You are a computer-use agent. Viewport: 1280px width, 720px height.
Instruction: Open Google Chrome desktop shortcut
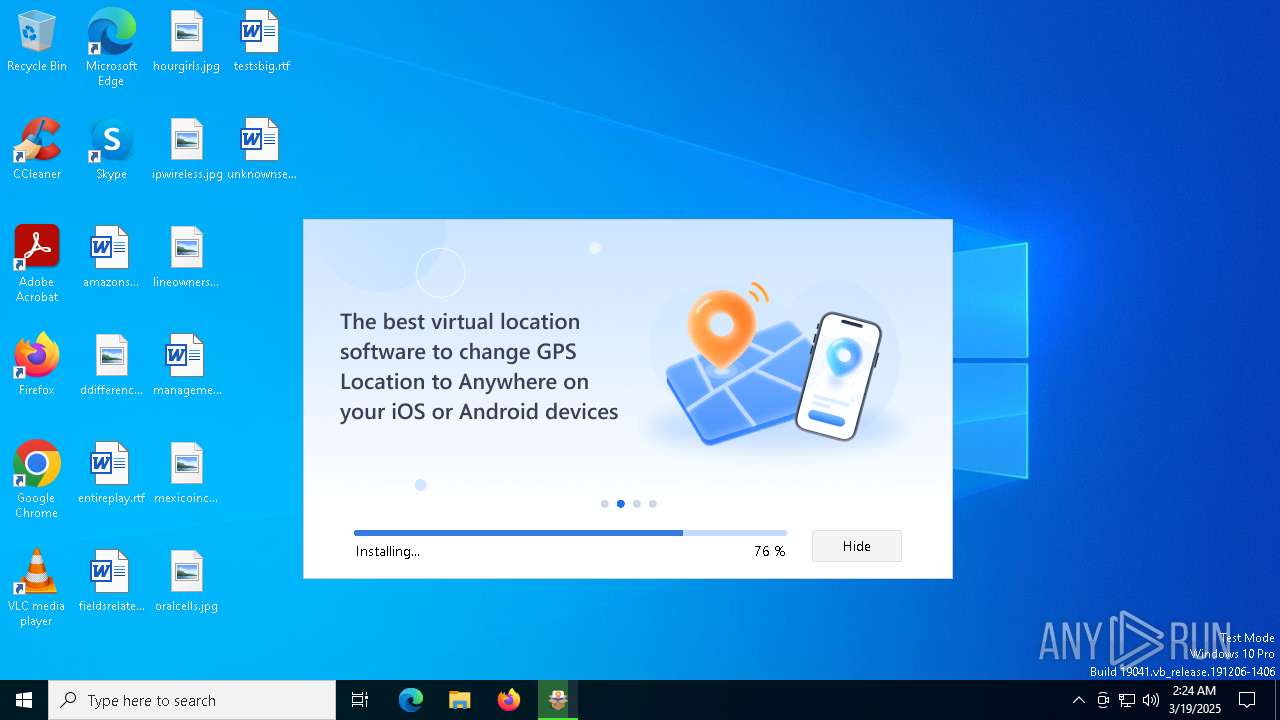[x=37, y=480]
